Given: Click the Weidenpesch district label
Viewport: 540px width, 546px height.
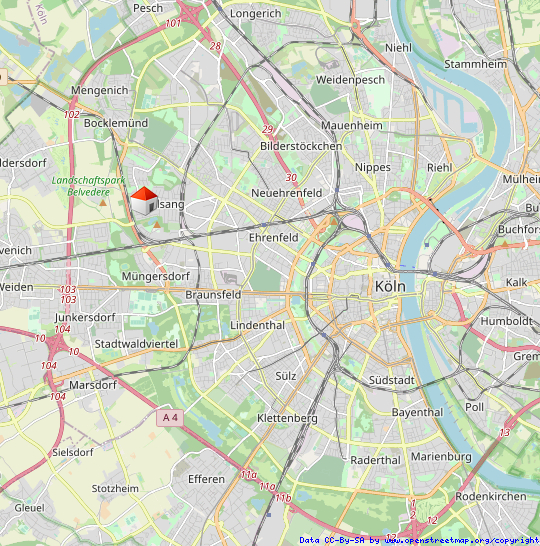Looking at the screenshot, I should tap(350, 80).
